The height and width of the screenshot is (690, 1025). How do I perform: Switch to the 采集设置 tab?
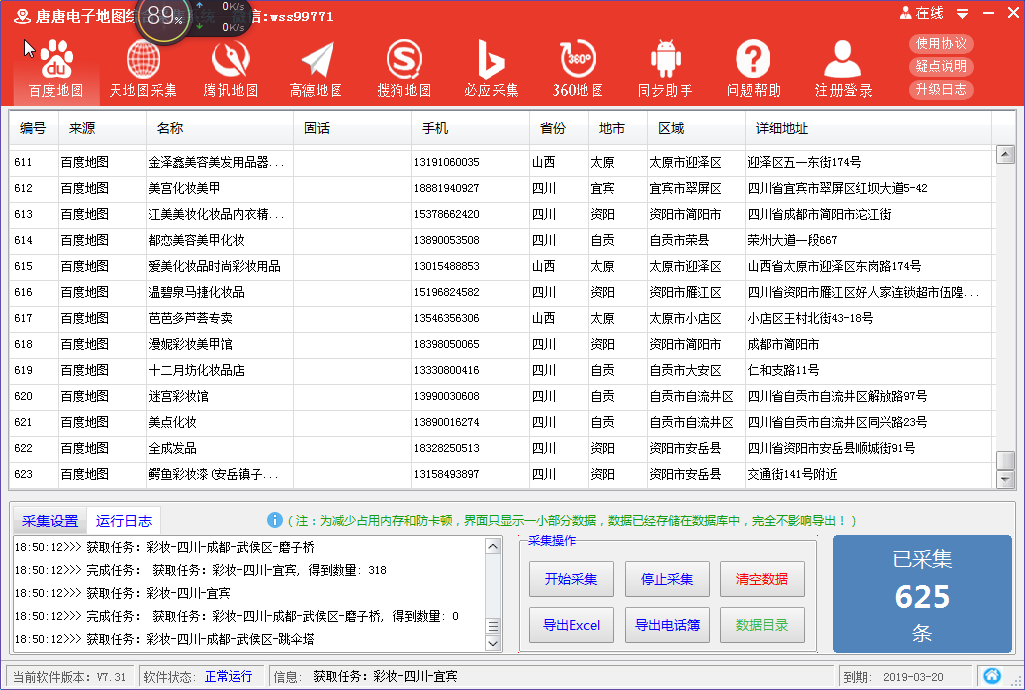pos(50,521)
